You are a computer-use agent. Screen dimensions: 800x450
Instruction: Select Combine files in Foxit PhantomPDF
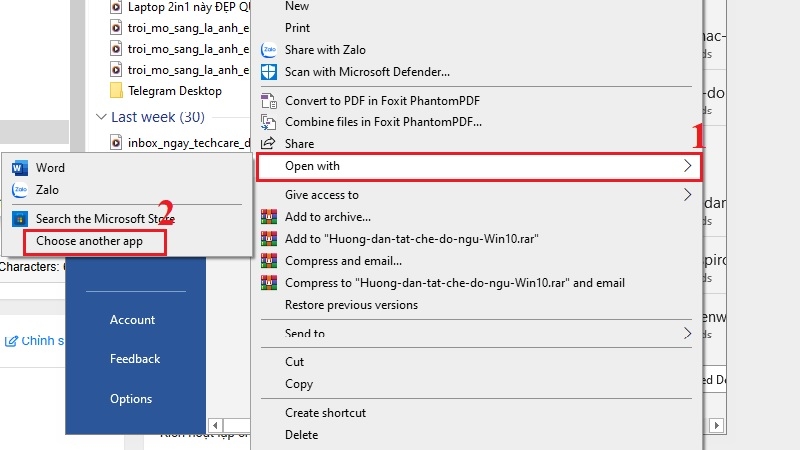click(383, 122)
